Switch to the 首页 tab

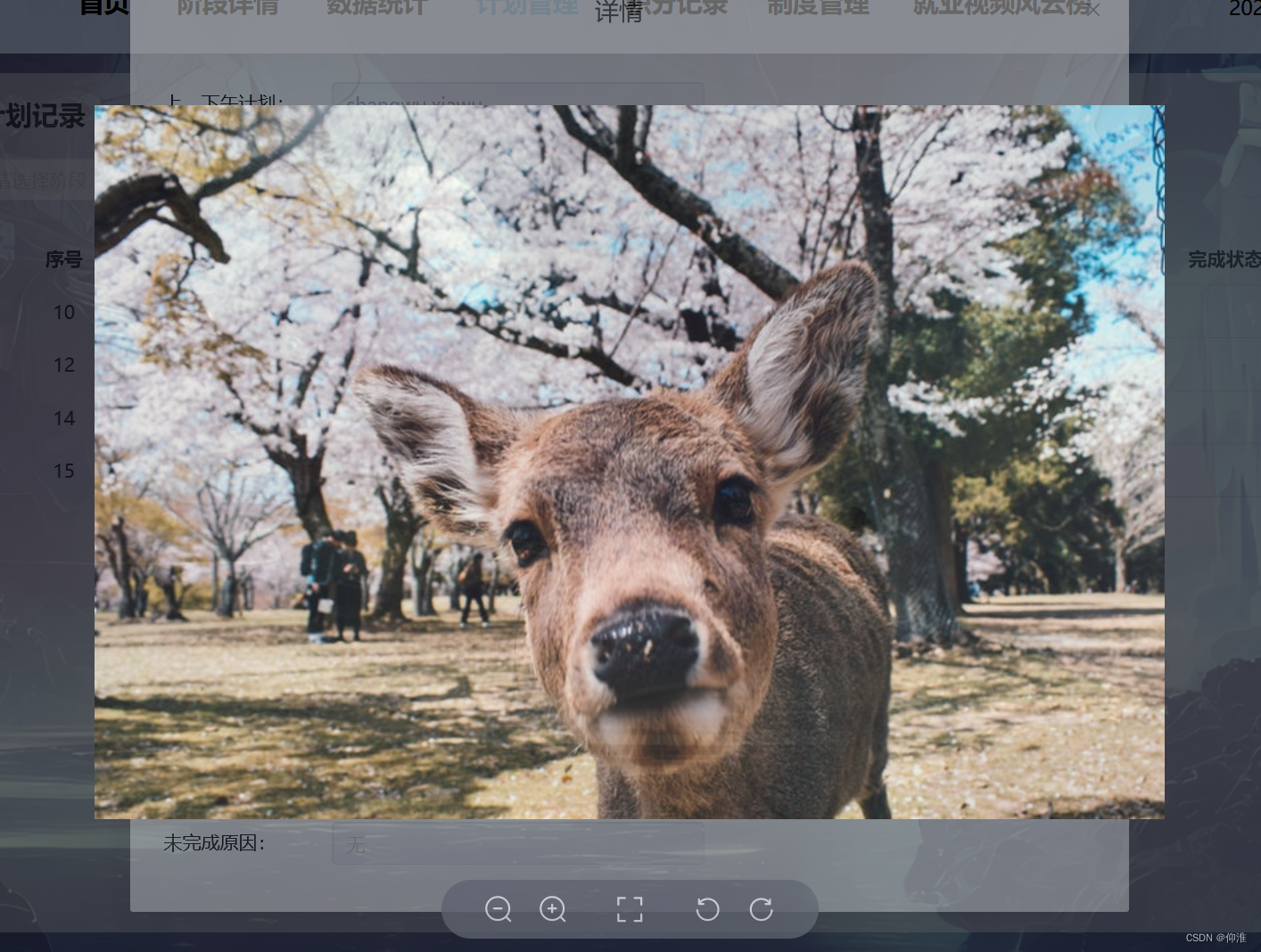[103, 7]
